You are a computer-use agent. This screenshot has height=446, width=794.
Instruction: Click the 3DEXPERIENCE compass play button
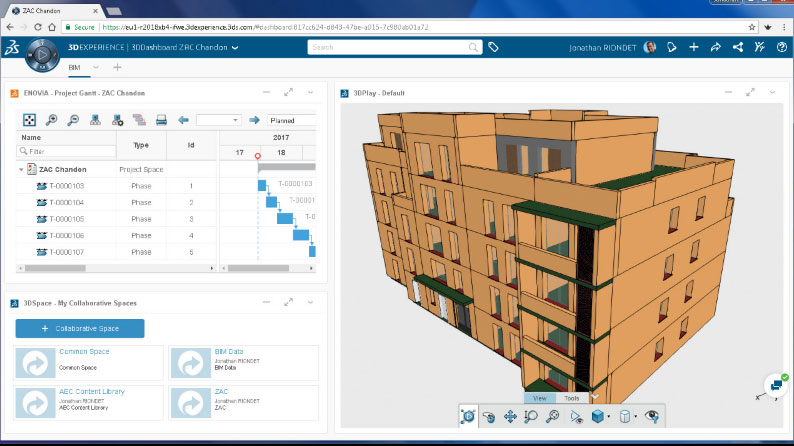tap(42, 54)
